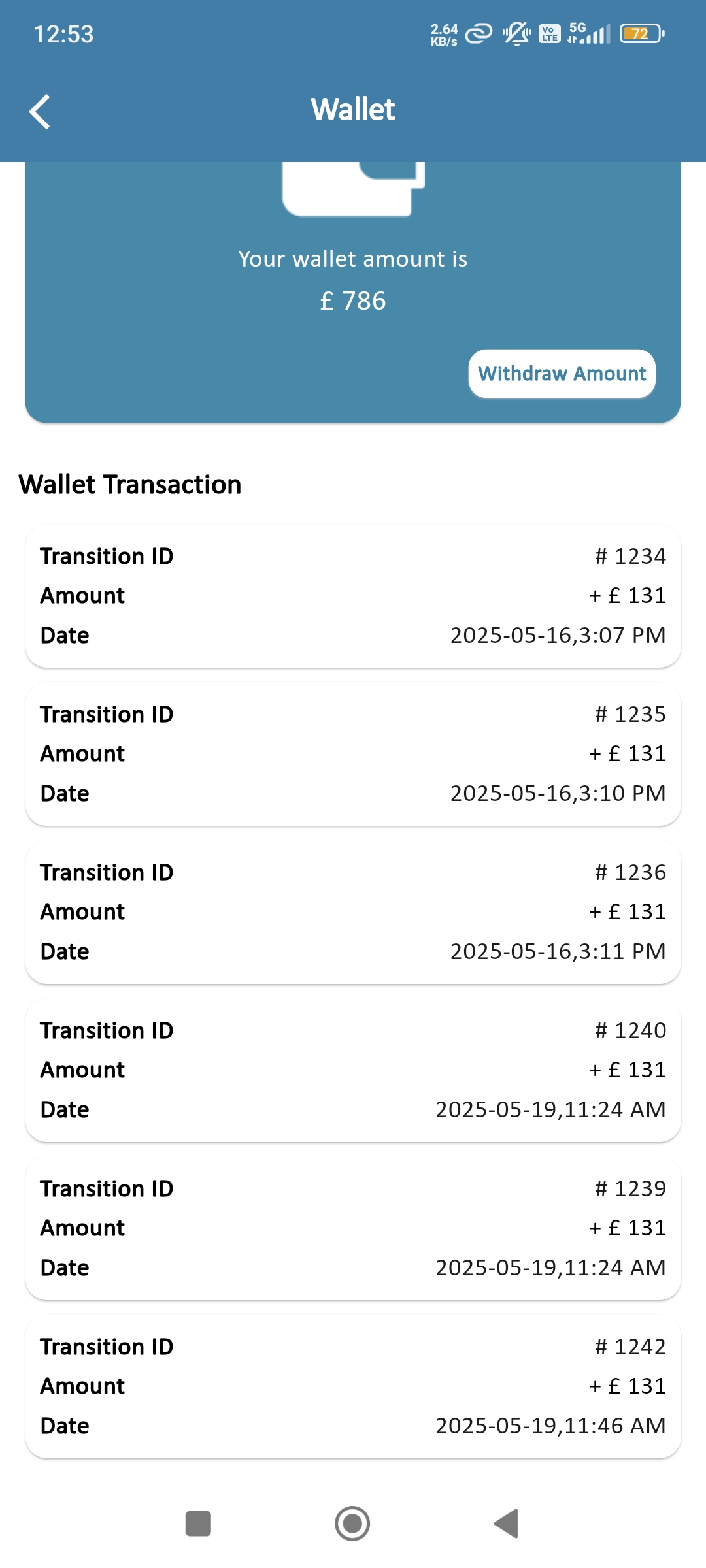View transaction # 1242 details
This screenshot has width=706, height=1568.
pyautogui.click(x=353, y=1386)
